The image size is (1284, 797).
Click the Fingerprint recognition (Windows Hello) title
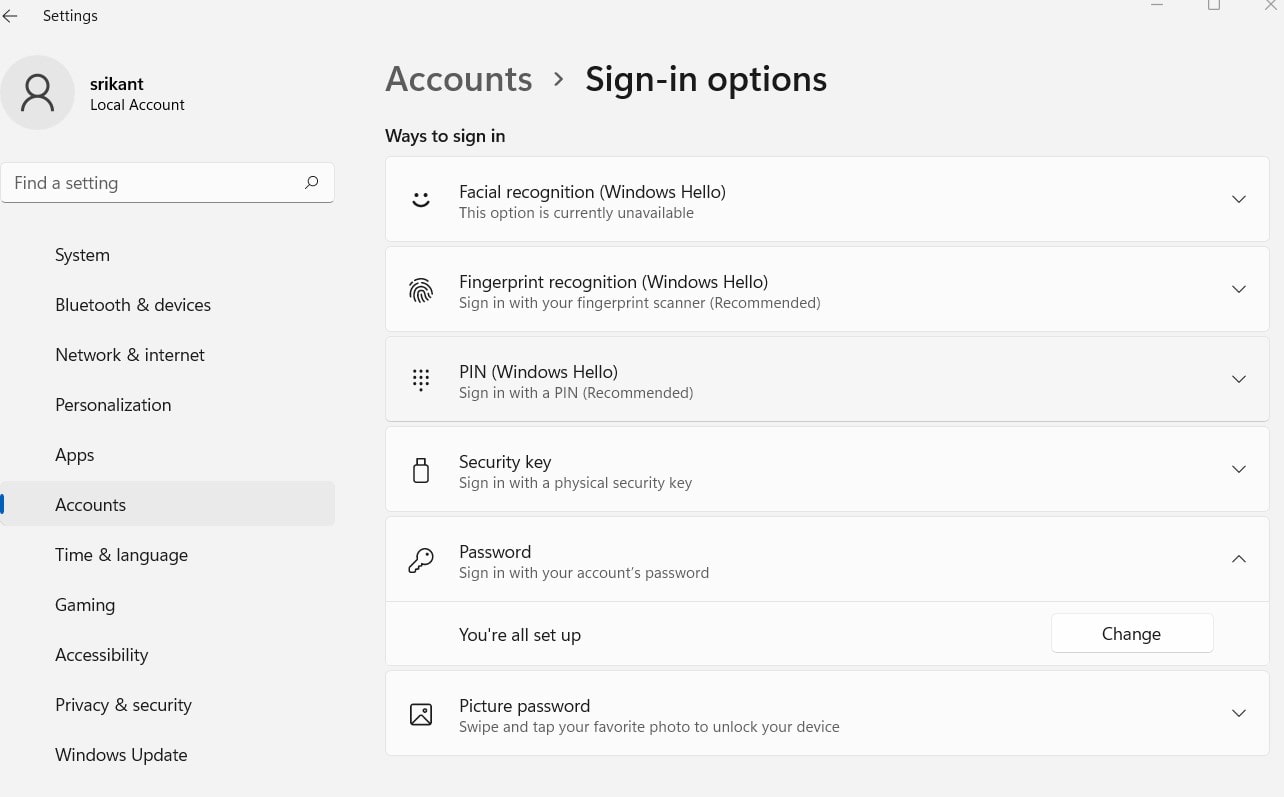[x=613, y=281]
